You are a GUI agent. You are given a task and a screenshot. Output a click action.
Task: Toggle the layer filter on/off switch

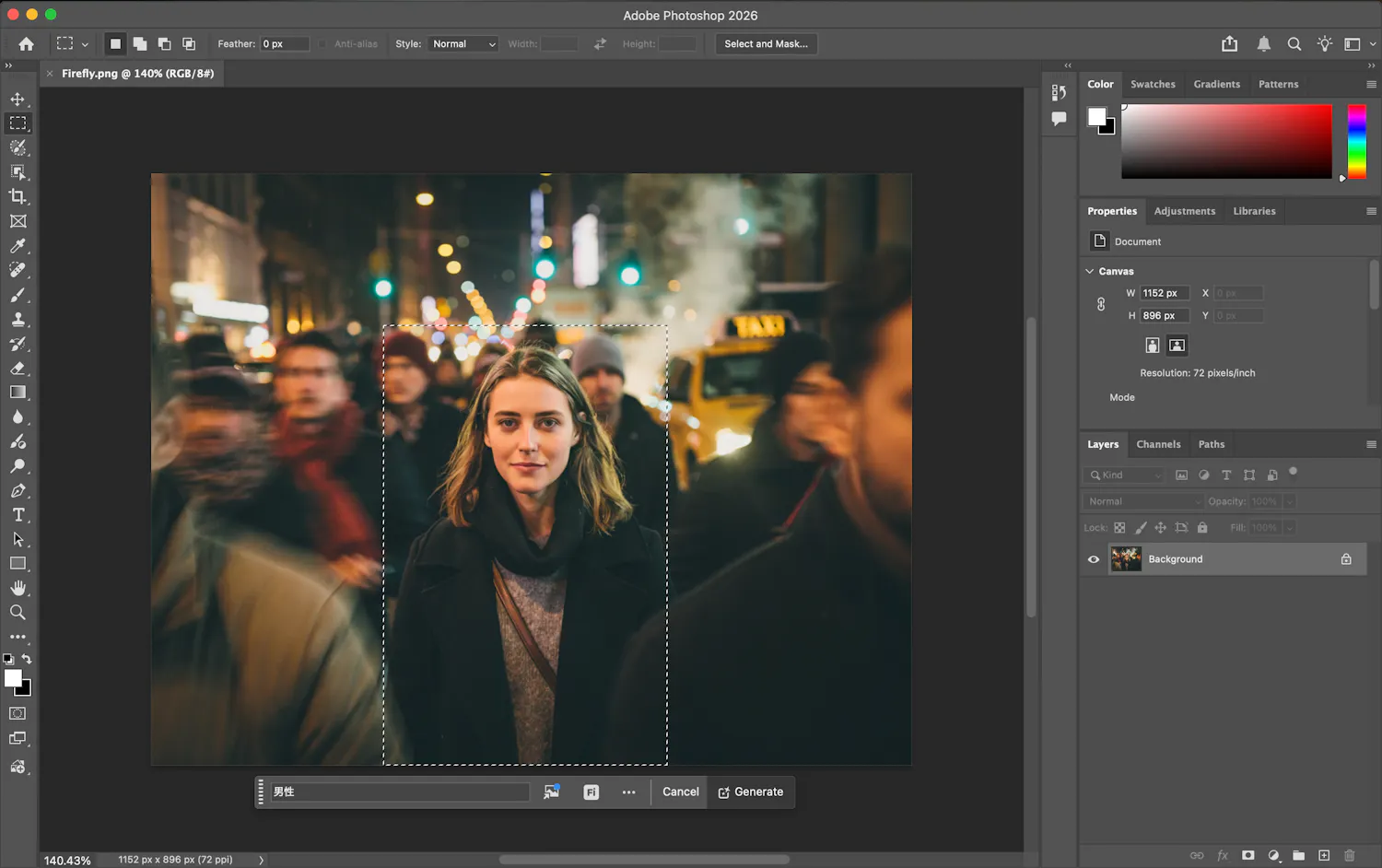click(x=1293, y=472)
